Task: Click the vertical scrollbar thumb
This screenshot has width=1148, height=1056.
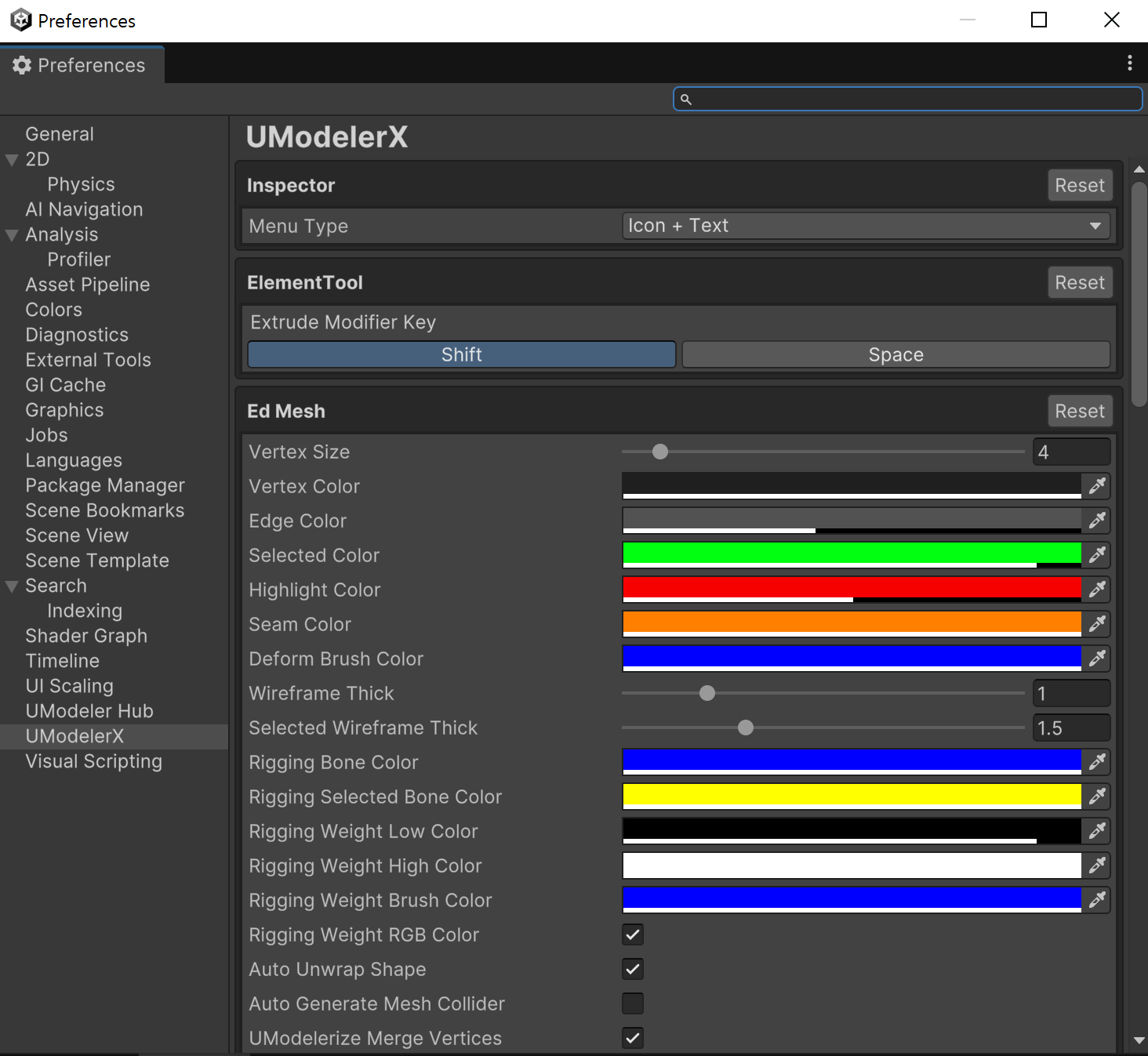Action: point(1139,294)
